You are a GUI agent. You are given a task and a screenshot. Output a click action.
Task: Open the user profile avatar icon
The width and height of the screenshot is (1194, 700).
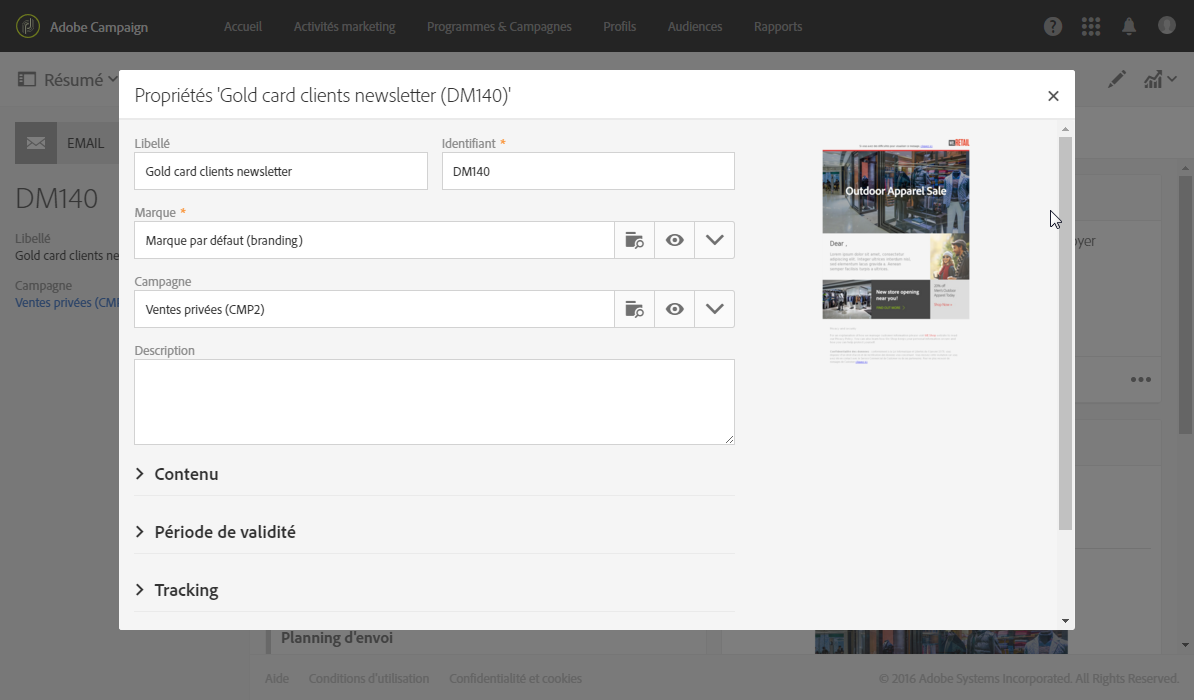click(1167, 26)
